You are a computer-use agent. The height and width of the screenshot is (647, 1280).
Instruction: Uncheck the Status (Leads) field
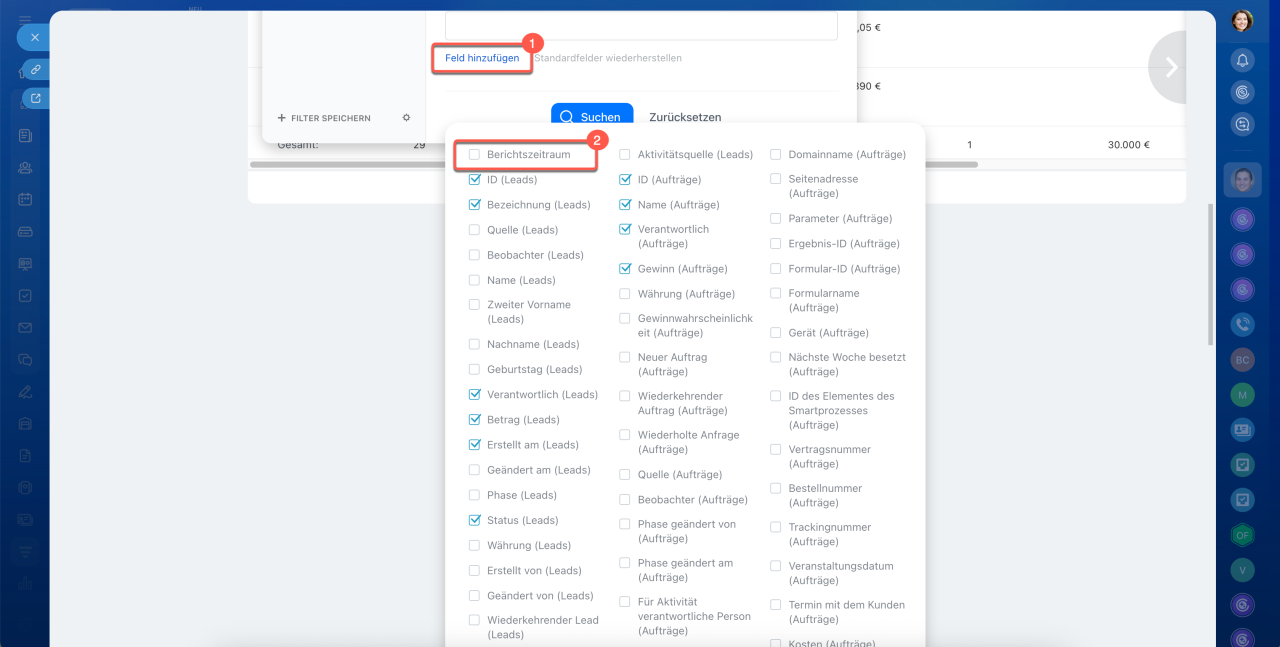(475, 520)
